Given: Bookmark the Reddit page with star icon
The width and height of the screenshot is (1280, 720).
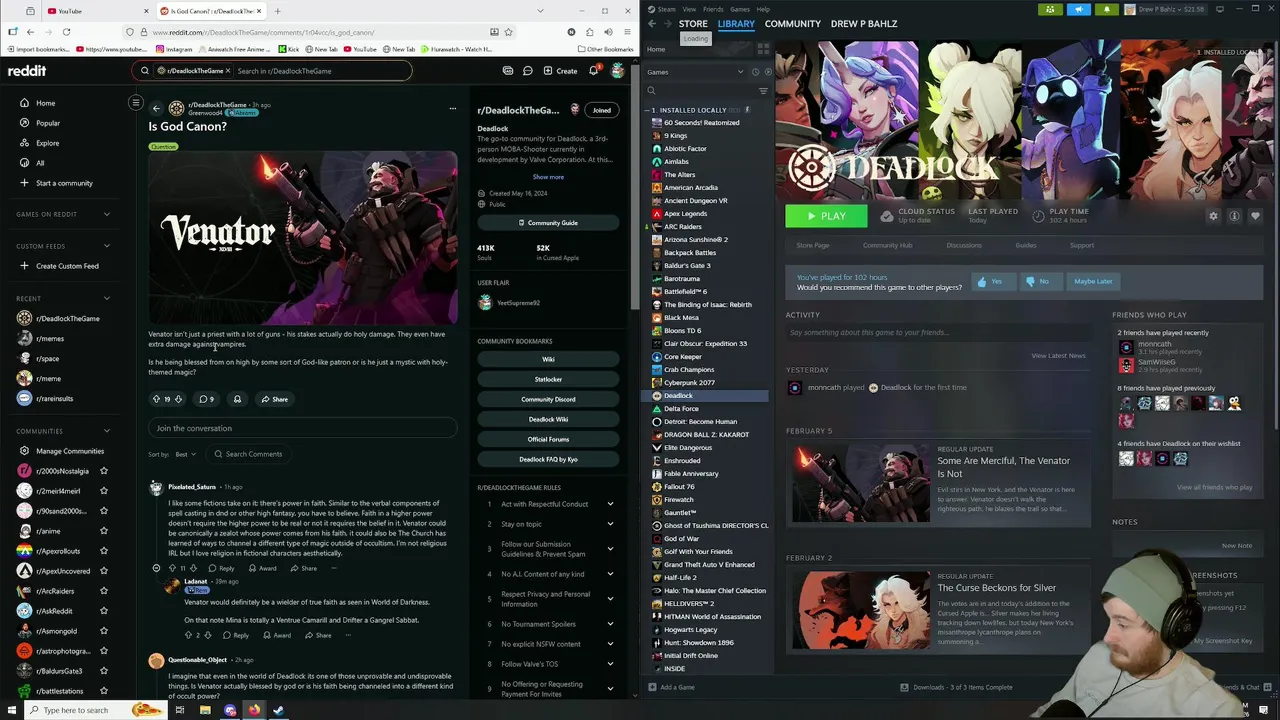Looking at the screenshot, I should coord(508,32).
